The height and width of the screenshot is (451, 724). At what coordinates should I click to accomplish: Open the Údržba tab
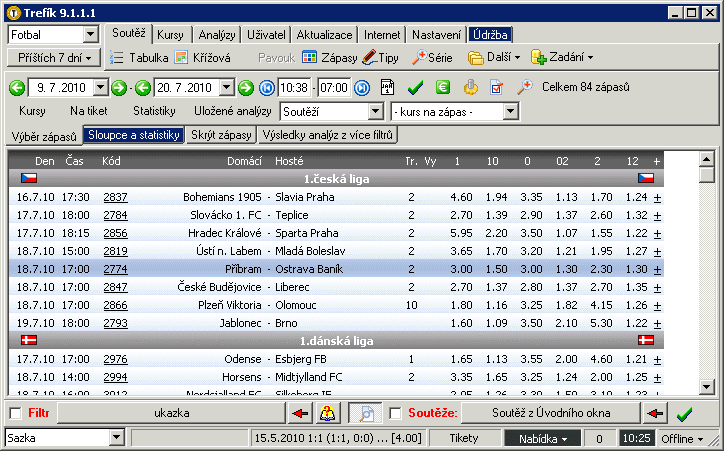pyautogui.click(x=490, y=35)
